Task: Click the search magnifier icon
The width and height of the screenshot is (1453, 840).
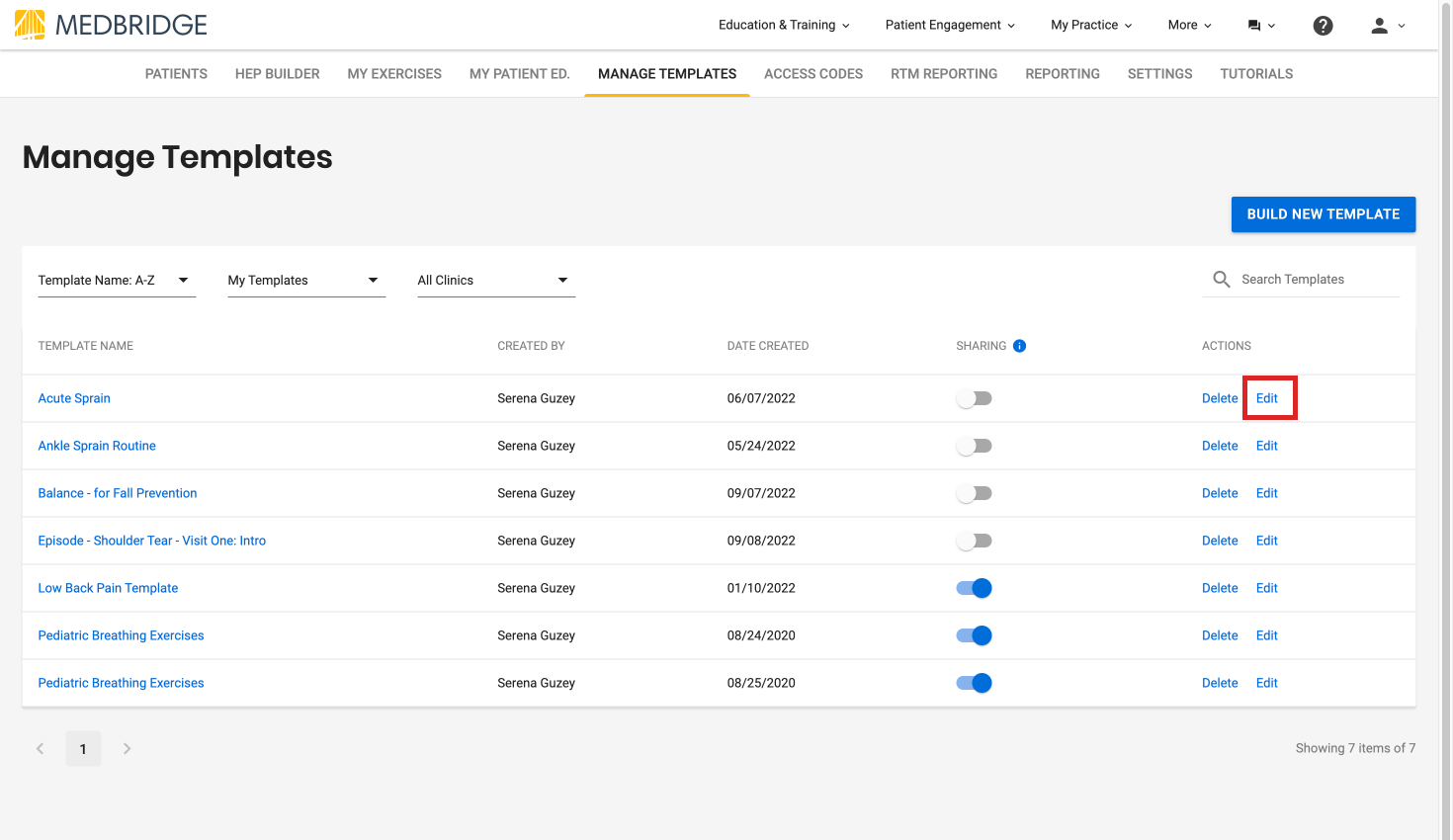Action: coord(1222,280)
